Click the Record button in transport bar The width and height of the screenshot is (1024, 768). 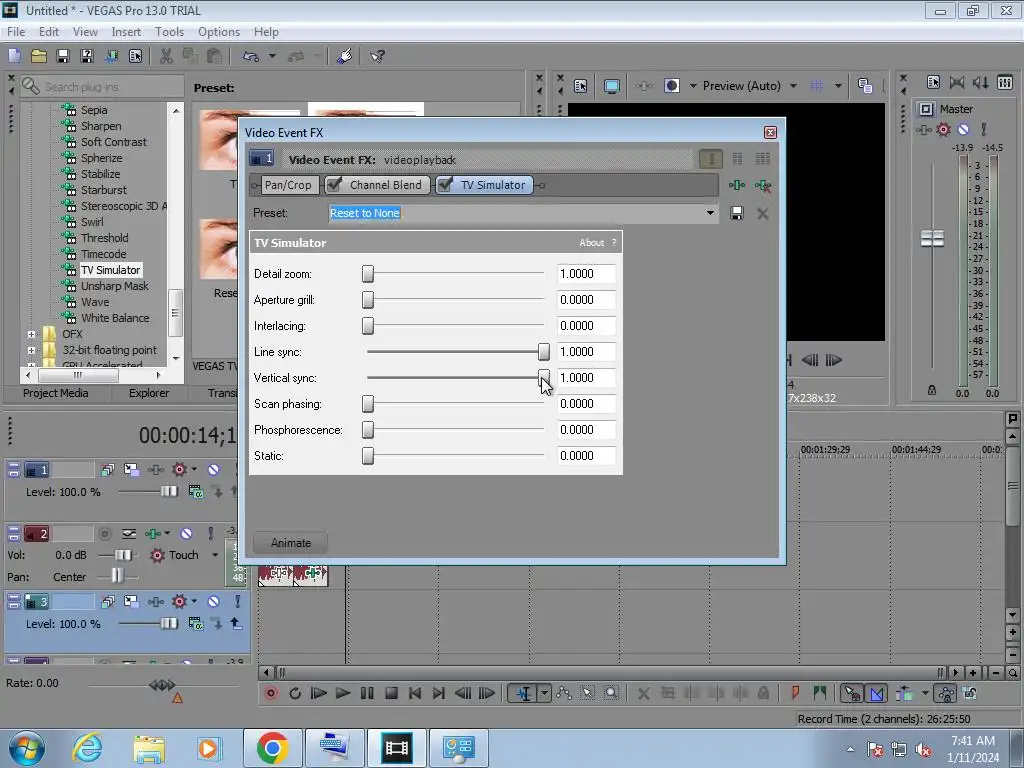[x=270, y=694]
